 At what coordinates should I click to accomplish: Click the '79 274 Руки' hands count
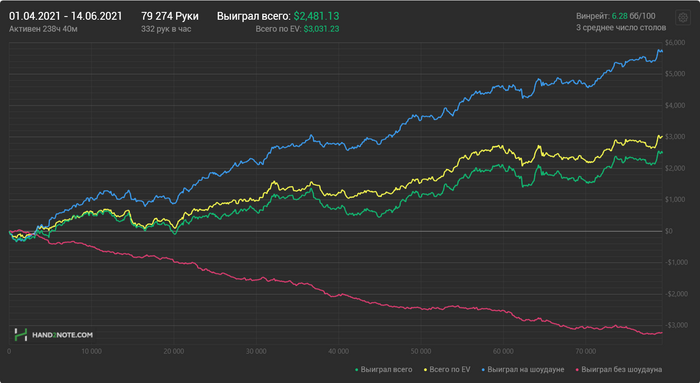coord(170,17)
